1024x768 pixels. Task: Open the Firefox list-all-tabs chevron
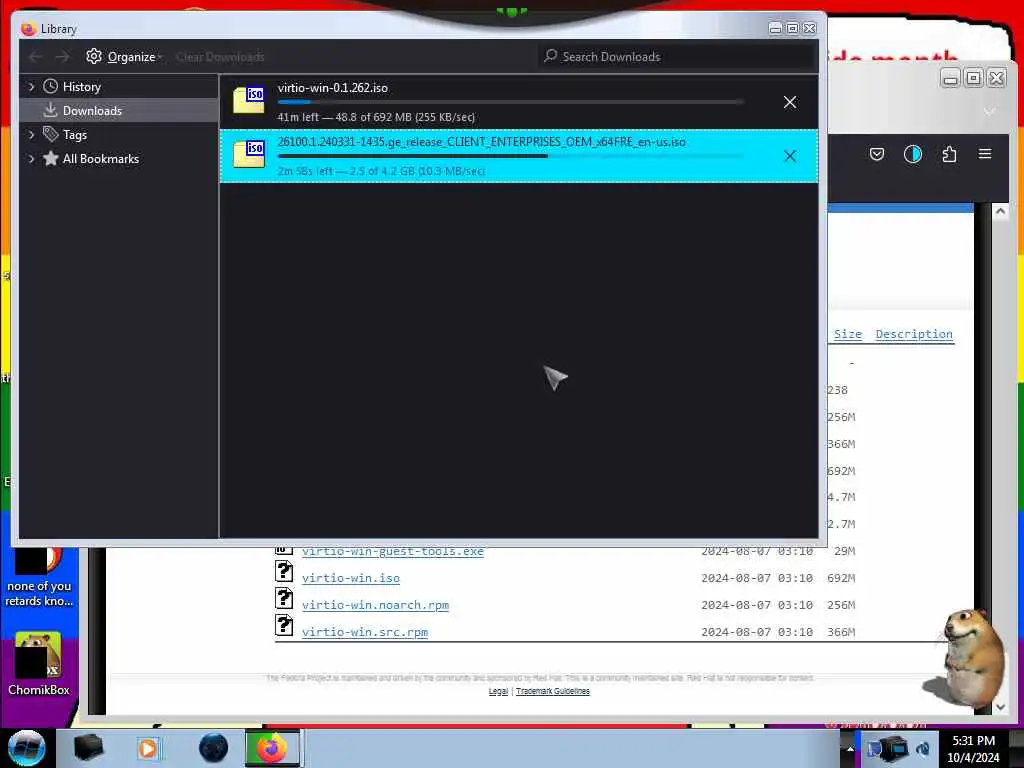[x=989, y=112]
